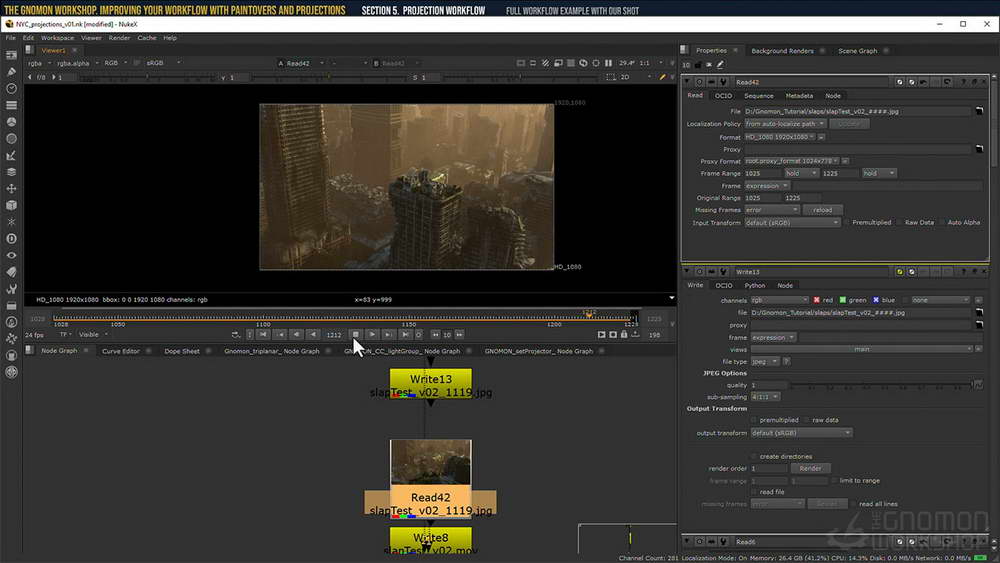Switch to the Dope Sheet tab

point(182,351)
